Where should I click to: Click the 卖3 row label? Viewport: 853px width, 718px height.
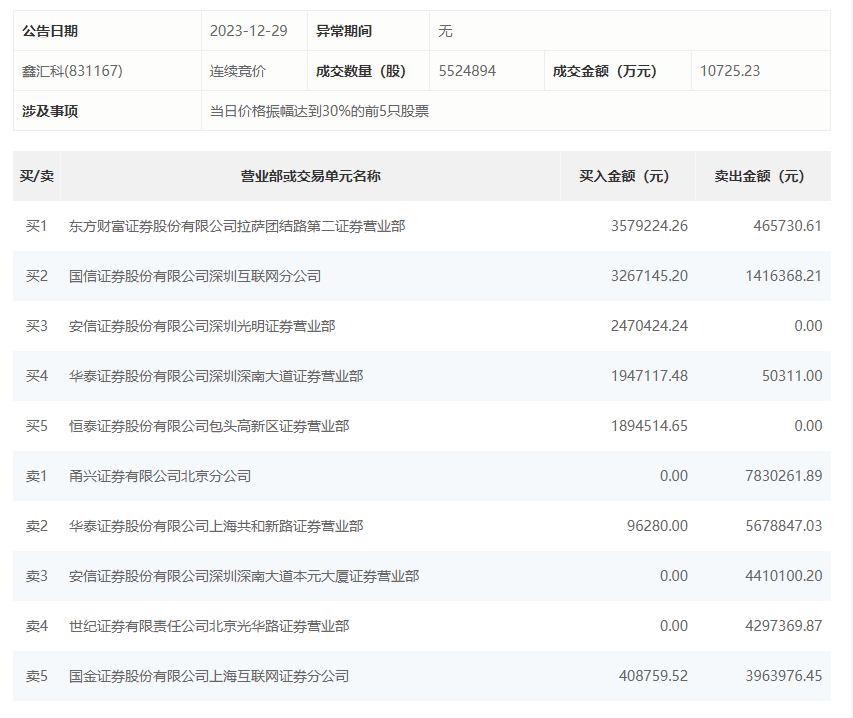coord(37,577)
